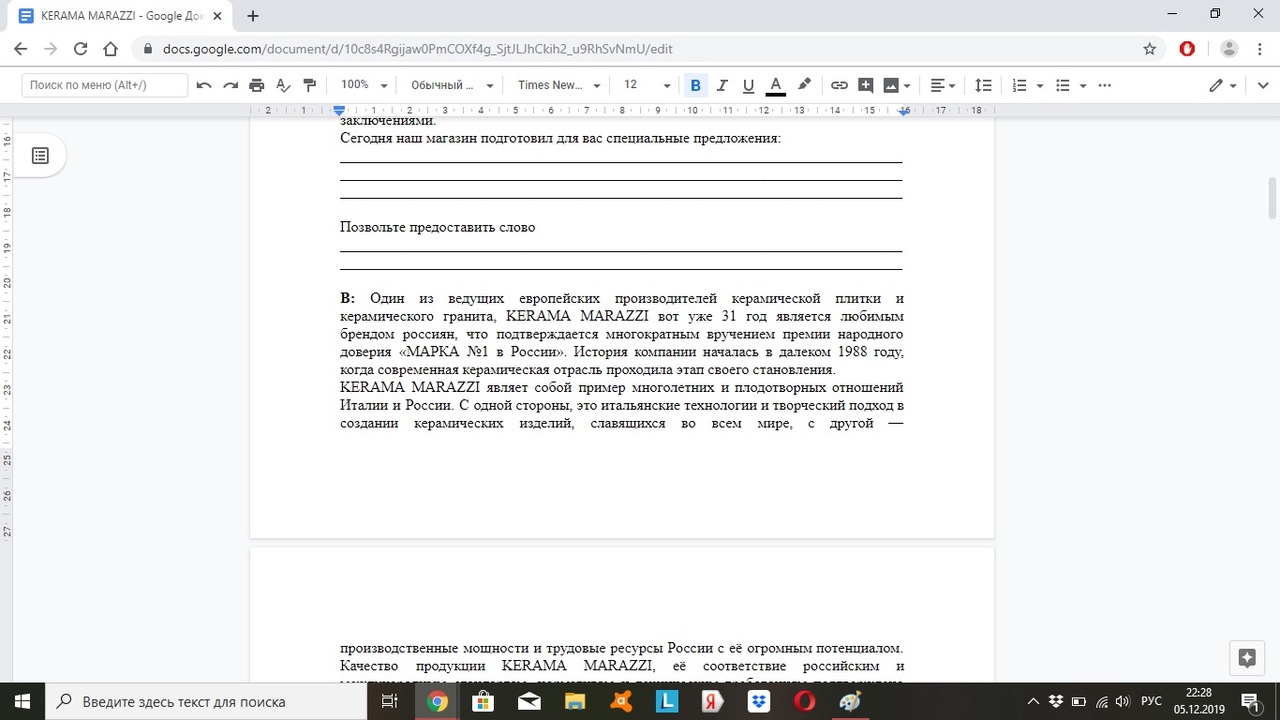Open File Explorer from taskbar
The image size is (1280, 720).
pos(575,701)
